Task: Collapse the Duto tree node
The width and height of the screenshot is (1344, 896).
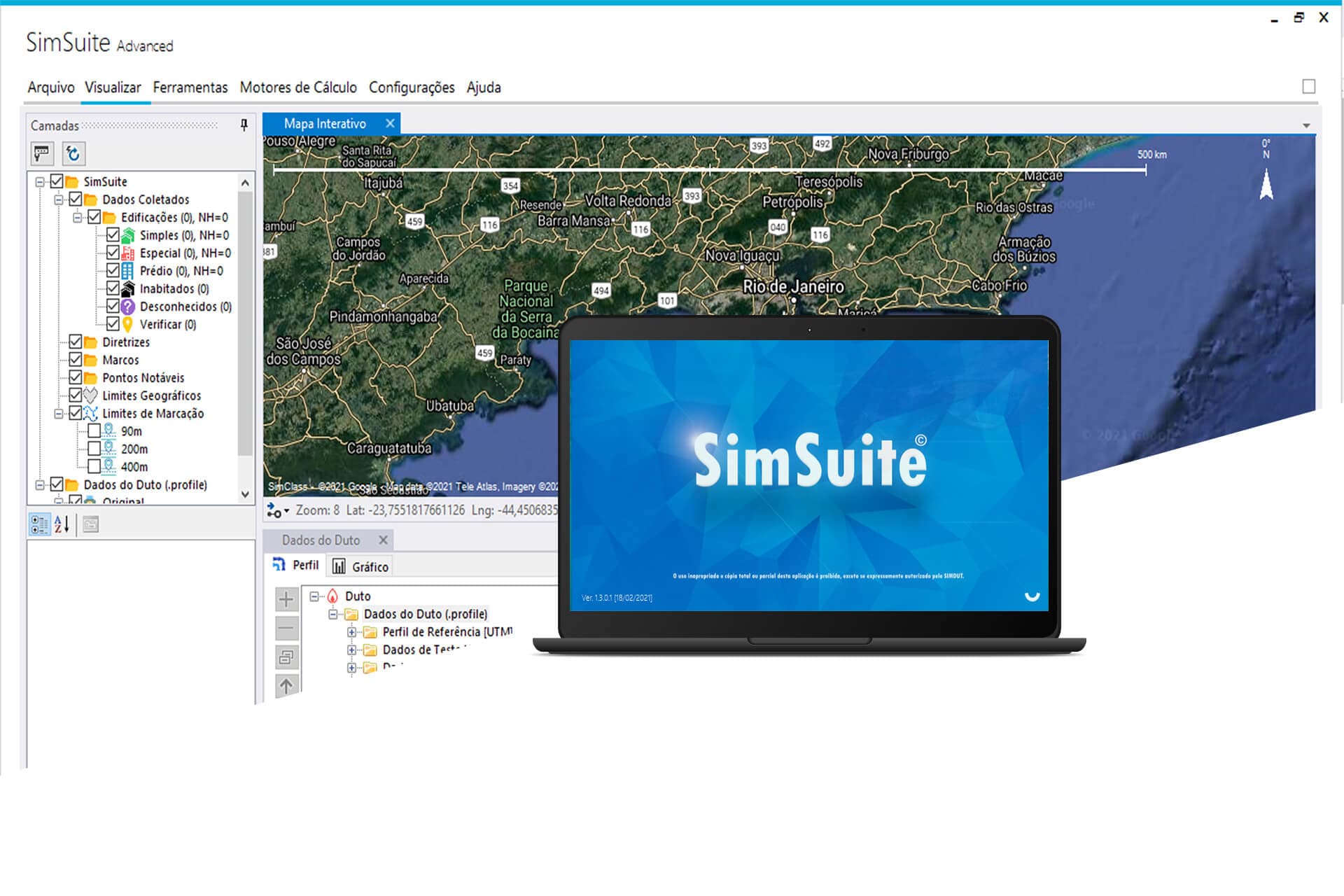Action: coord(314,596)
